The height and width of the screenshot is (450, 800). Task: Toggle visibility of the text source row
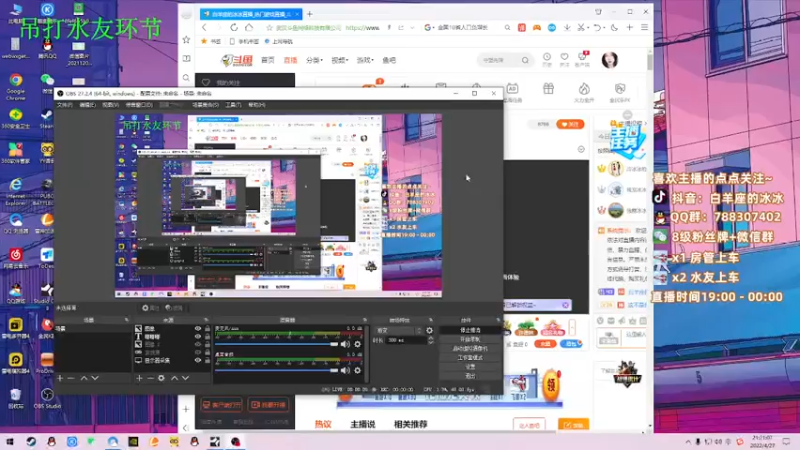198,337
